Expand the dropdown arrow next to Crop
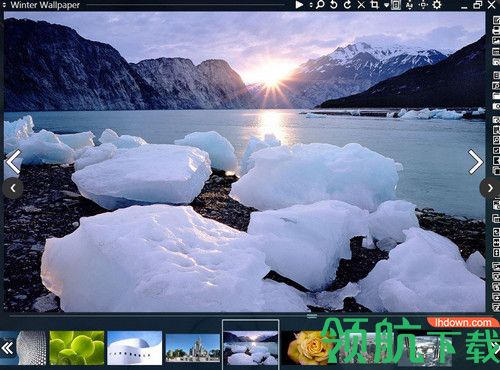This screenshot has width=500, height=370. pyautogui.click(x=386, y=5)
